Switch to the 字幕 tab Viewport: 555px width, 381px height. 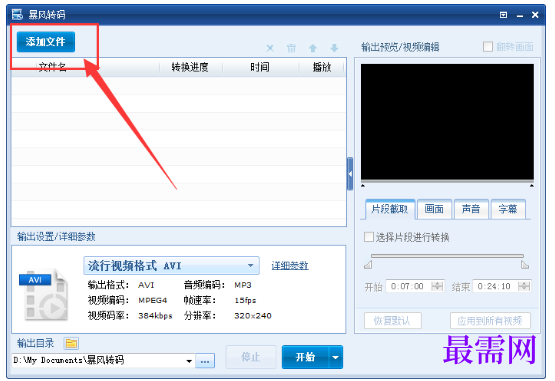point(508,209)
